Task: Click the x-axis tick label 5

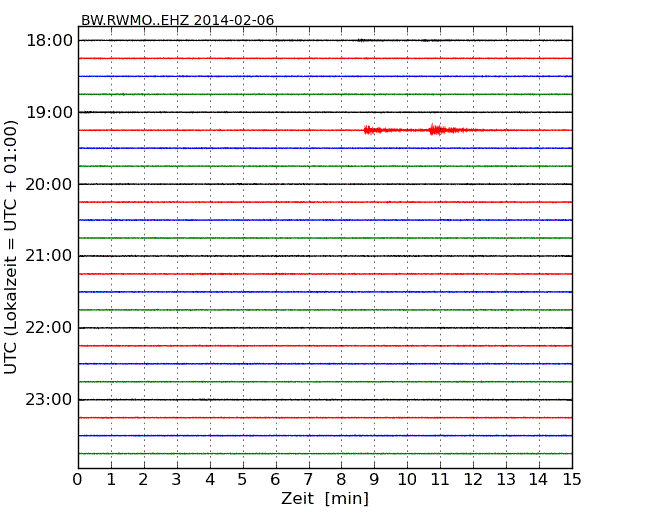Action: (x=242, y=480)
